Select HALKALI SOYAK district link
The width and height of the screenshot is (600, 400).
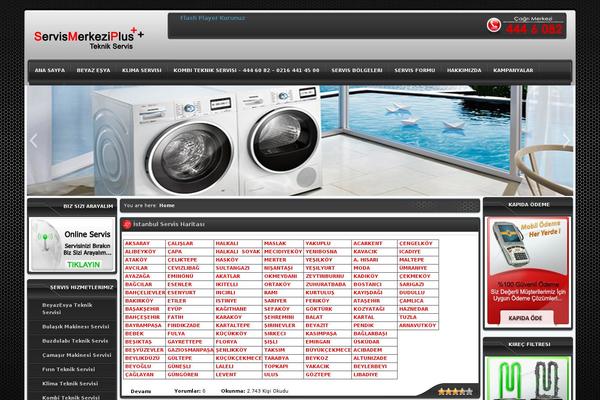[x=238, y=252]
